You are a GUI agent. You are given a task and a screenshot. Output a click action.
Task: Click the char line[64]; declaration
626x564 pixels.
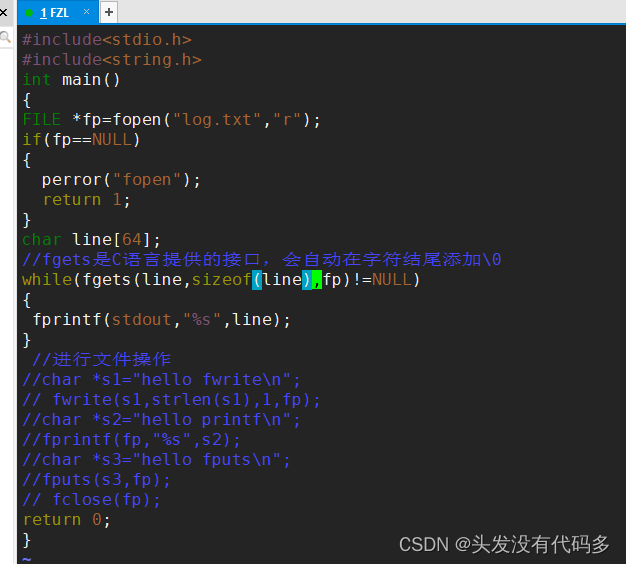coord(91,239)
